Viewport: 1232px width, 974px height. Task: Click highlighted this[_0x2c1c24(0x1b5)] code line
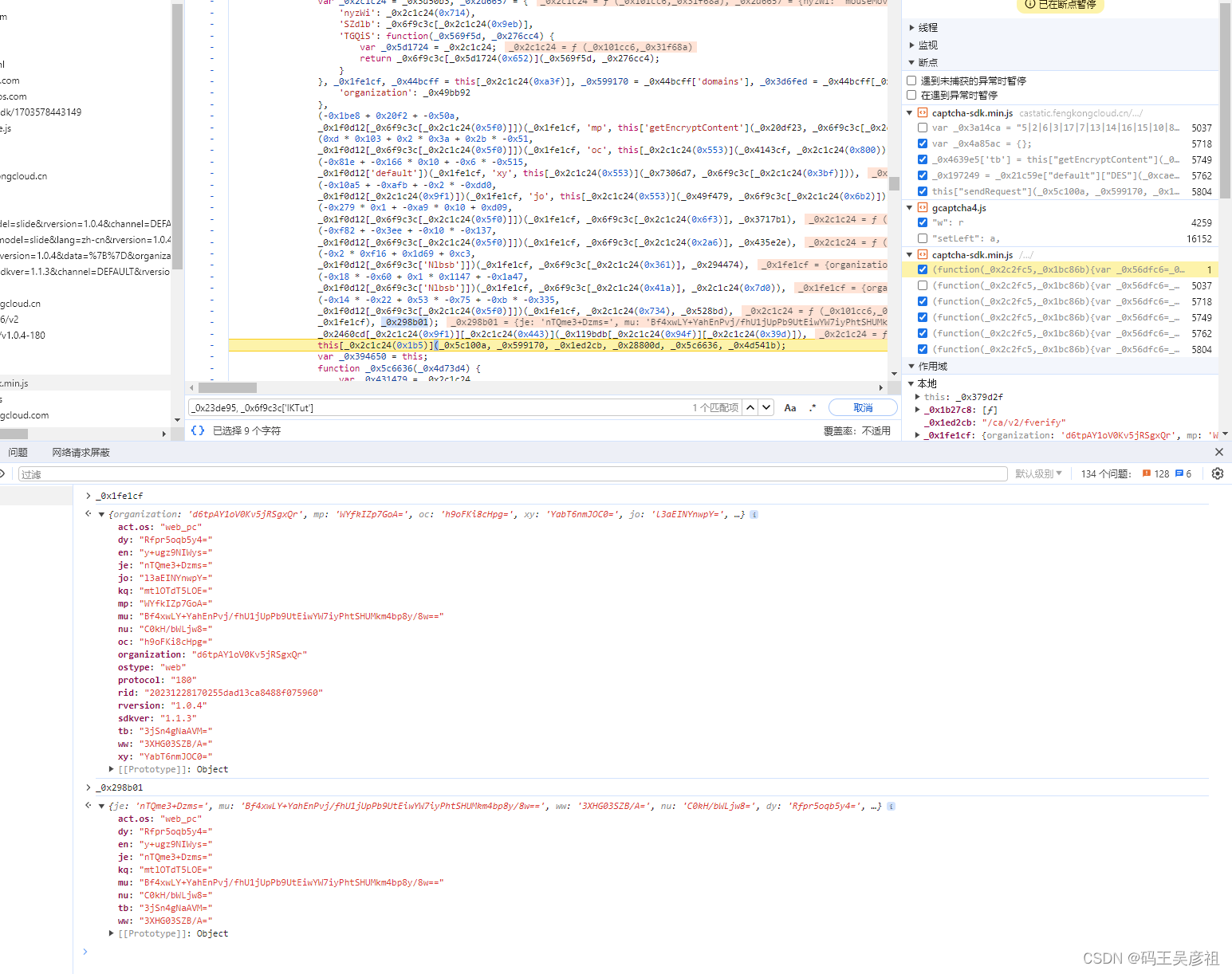(557, 345)
